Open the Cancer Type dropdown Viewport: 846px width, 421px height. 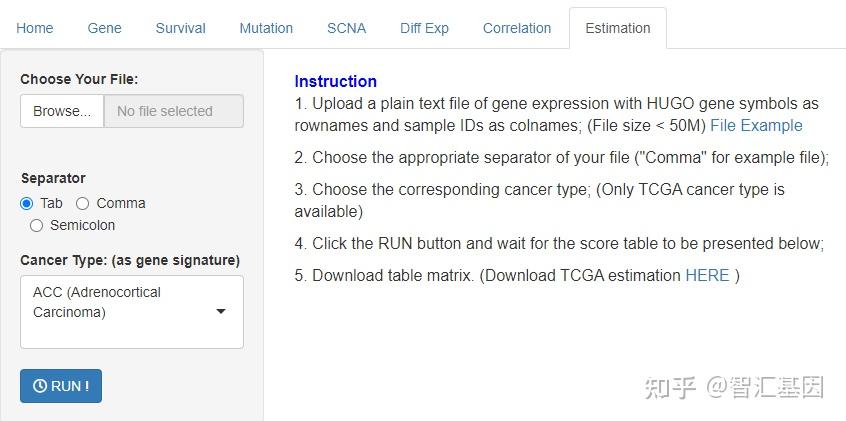point(131,311)
